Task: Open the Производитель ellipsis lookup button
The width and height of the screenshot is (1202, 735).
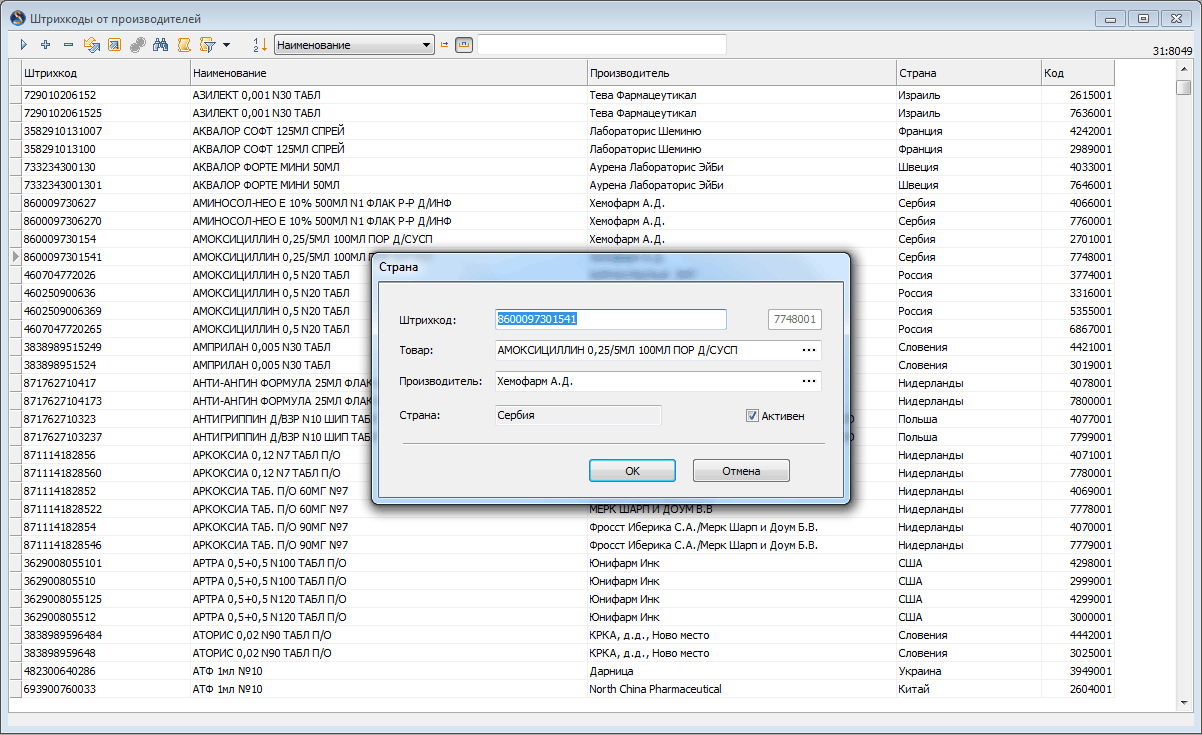Action: (809, 381)
